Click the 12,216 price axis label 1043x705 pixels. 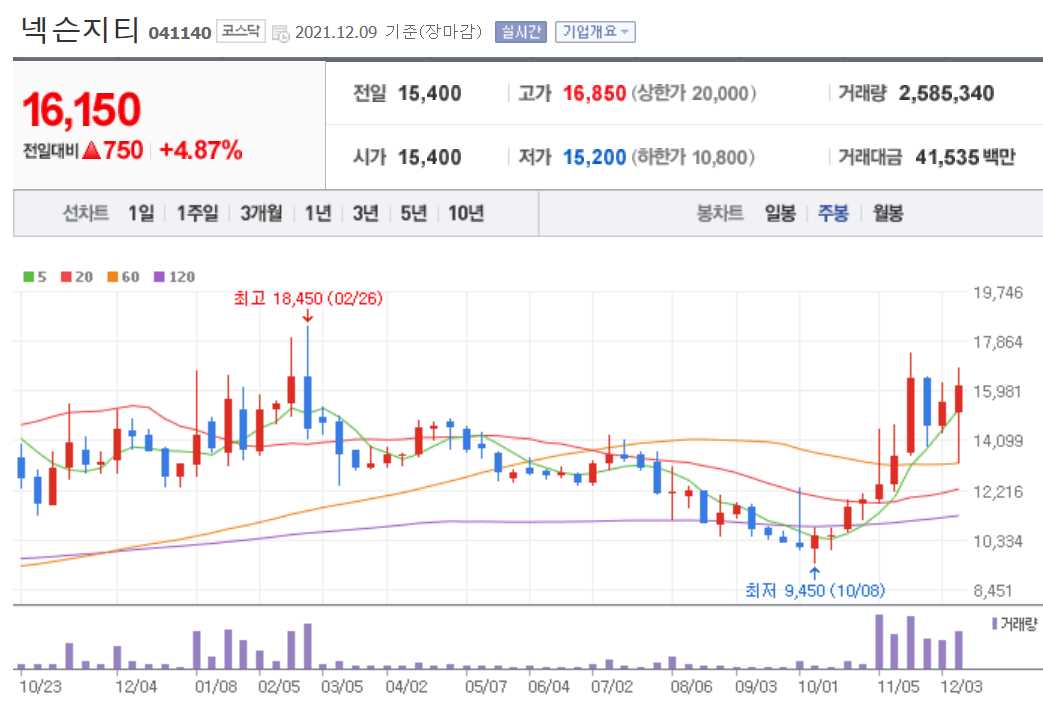[x=998, y=492]
